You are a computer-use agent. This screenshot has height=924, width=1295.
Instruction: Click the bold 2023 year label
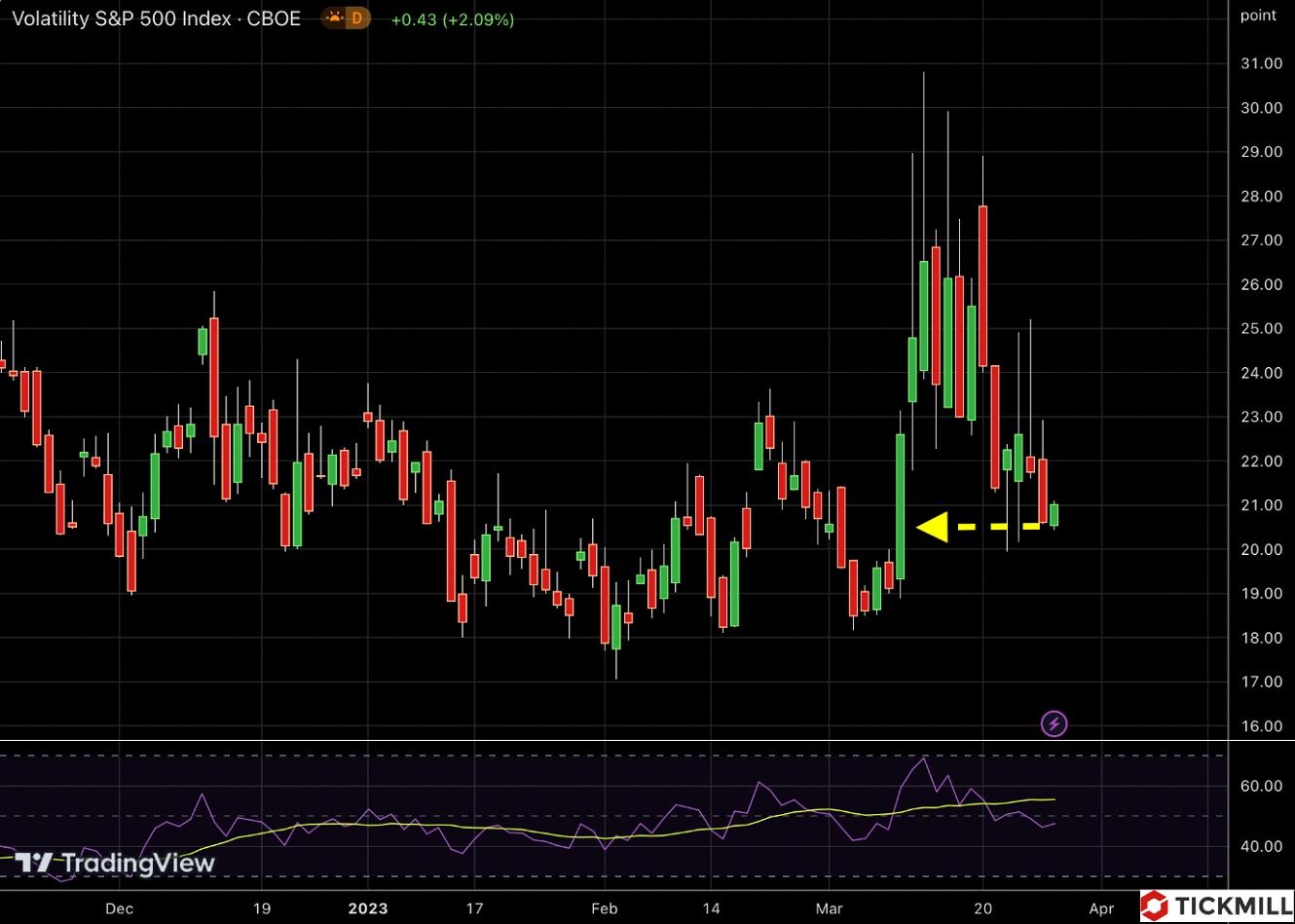pyautogui.click(x=368, y=908)
